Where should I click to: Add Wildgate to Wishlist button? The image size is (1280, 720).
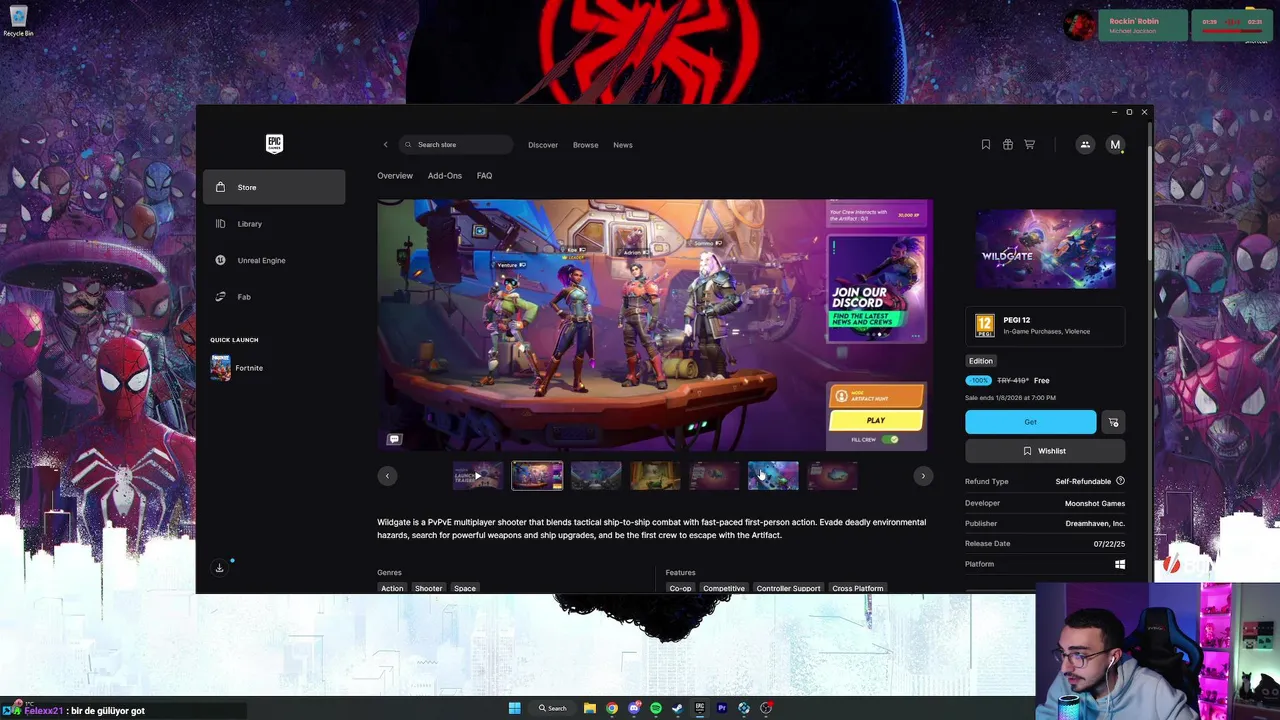click(x=1045, y=451)
